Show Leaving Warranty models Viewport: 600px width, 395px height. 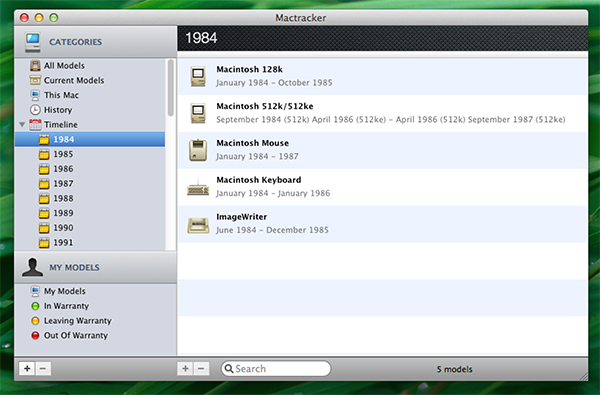coord(95,321)
